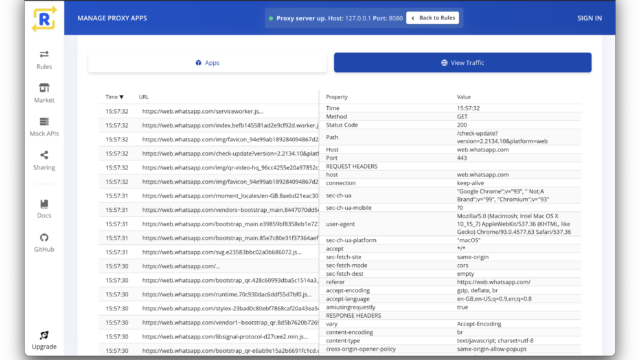Select the qr-video-hq request row
640x360 pixels.
click(x=209, y=167)
